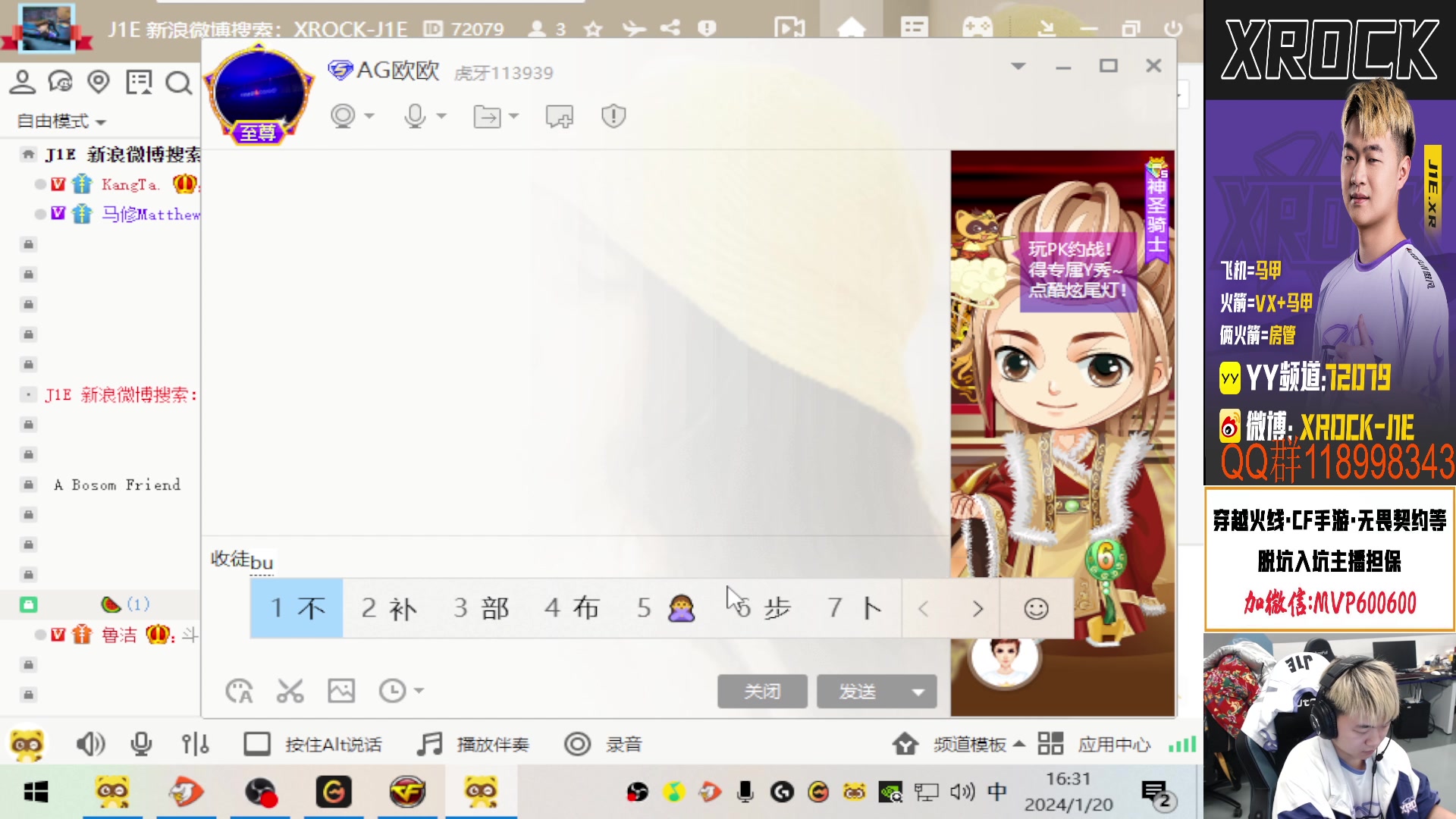Select IME candidate 4 布
1456x819 pixels.
pos(573,608)
